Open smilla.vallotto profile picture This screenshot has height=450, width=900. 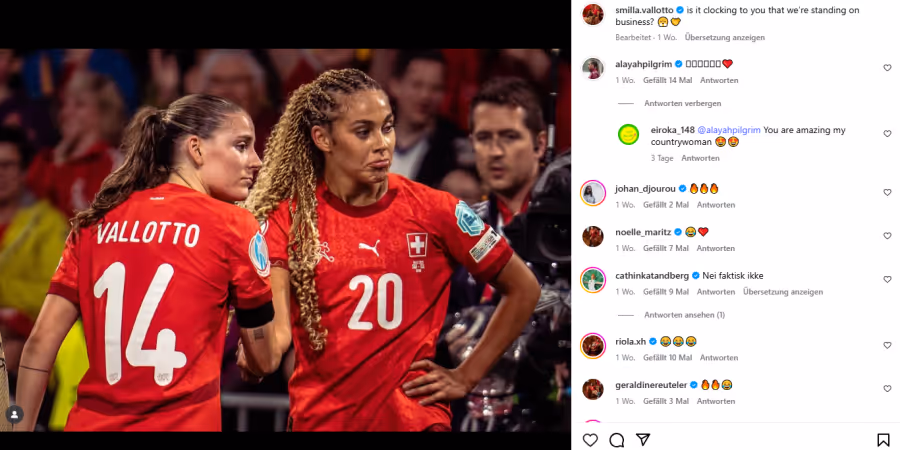pos(593,14)
